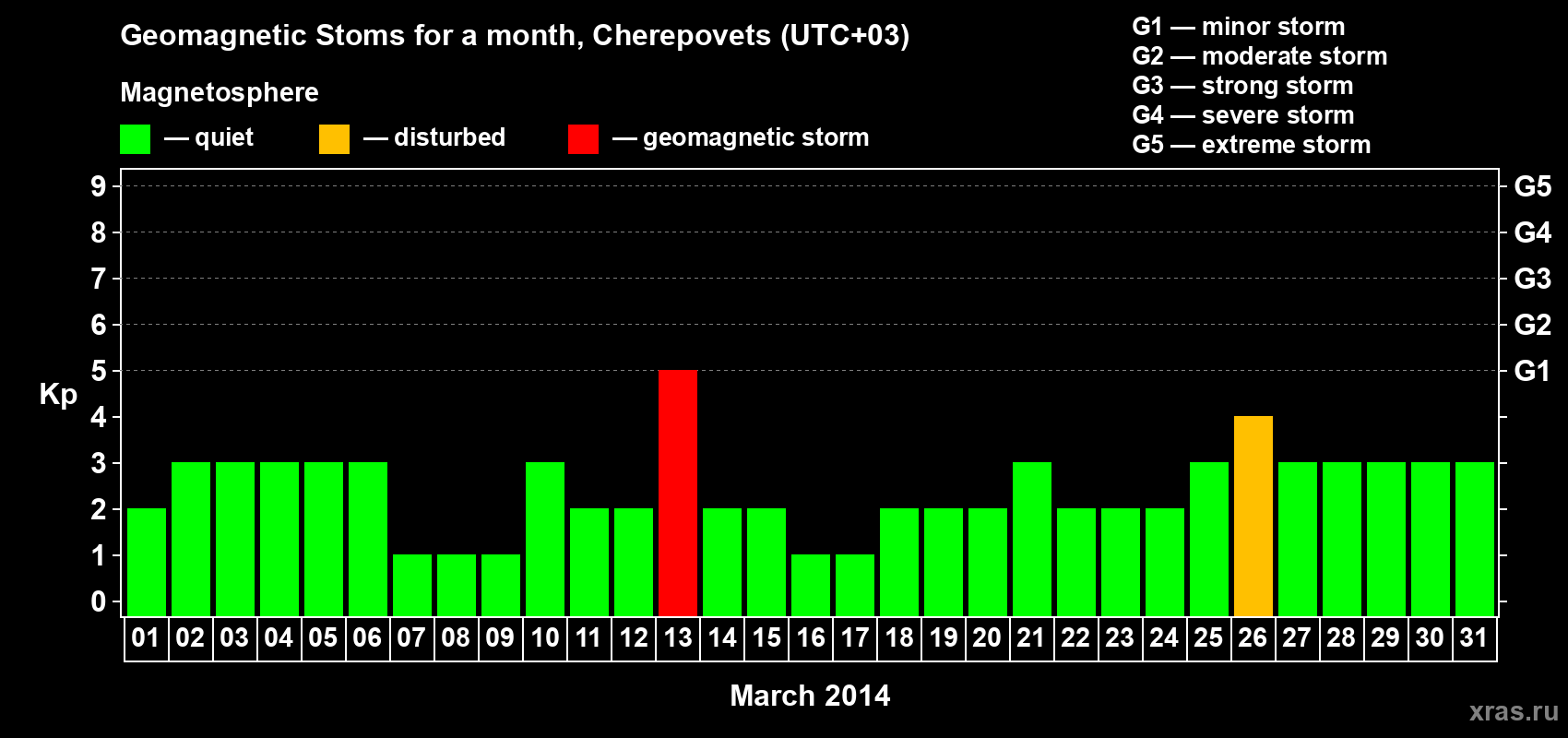Click the 'G3 — strong storm' legend line
This screenshot has height=738, width=1568.
[x=1243, y=86]
